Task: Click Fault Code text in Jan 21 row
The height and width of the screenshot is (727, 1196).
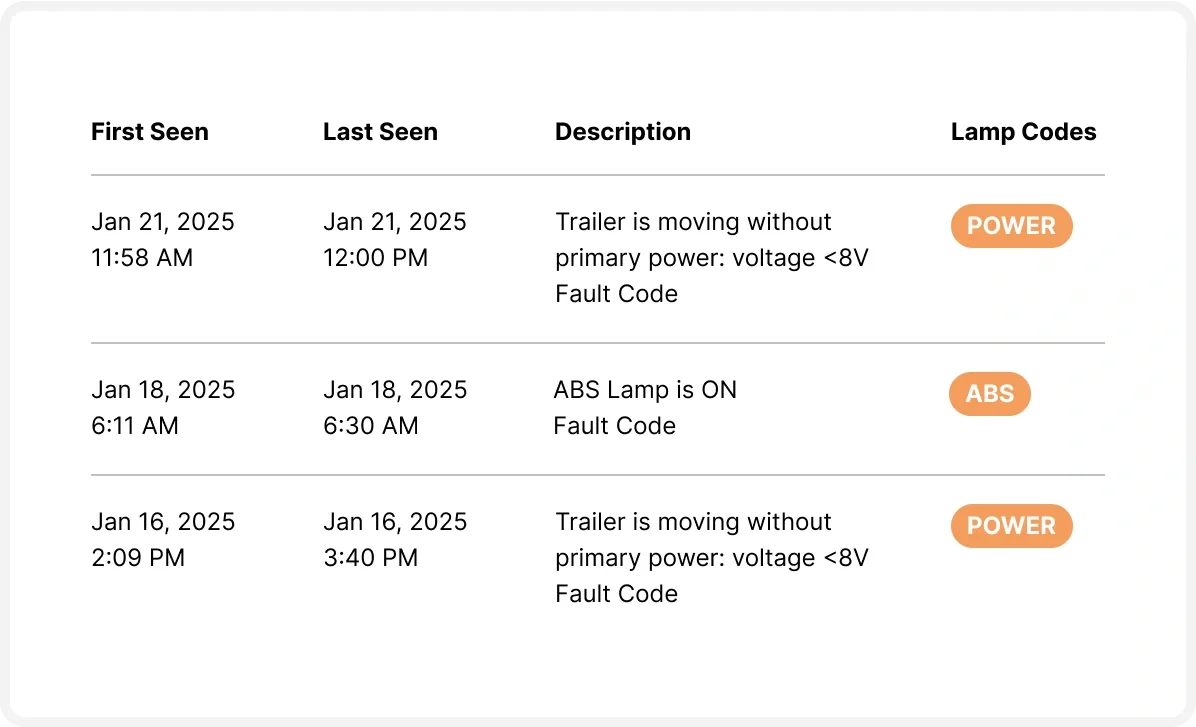Action: 616,294
